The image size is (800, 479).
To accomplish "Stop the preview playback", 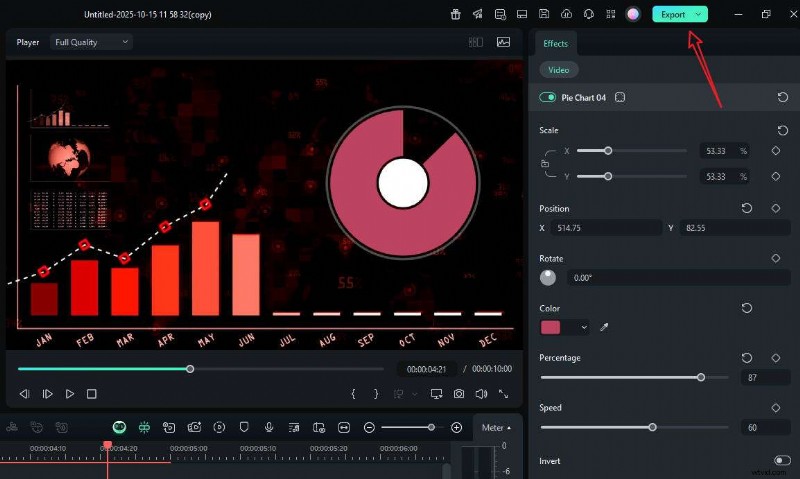I will click(92, 394).
